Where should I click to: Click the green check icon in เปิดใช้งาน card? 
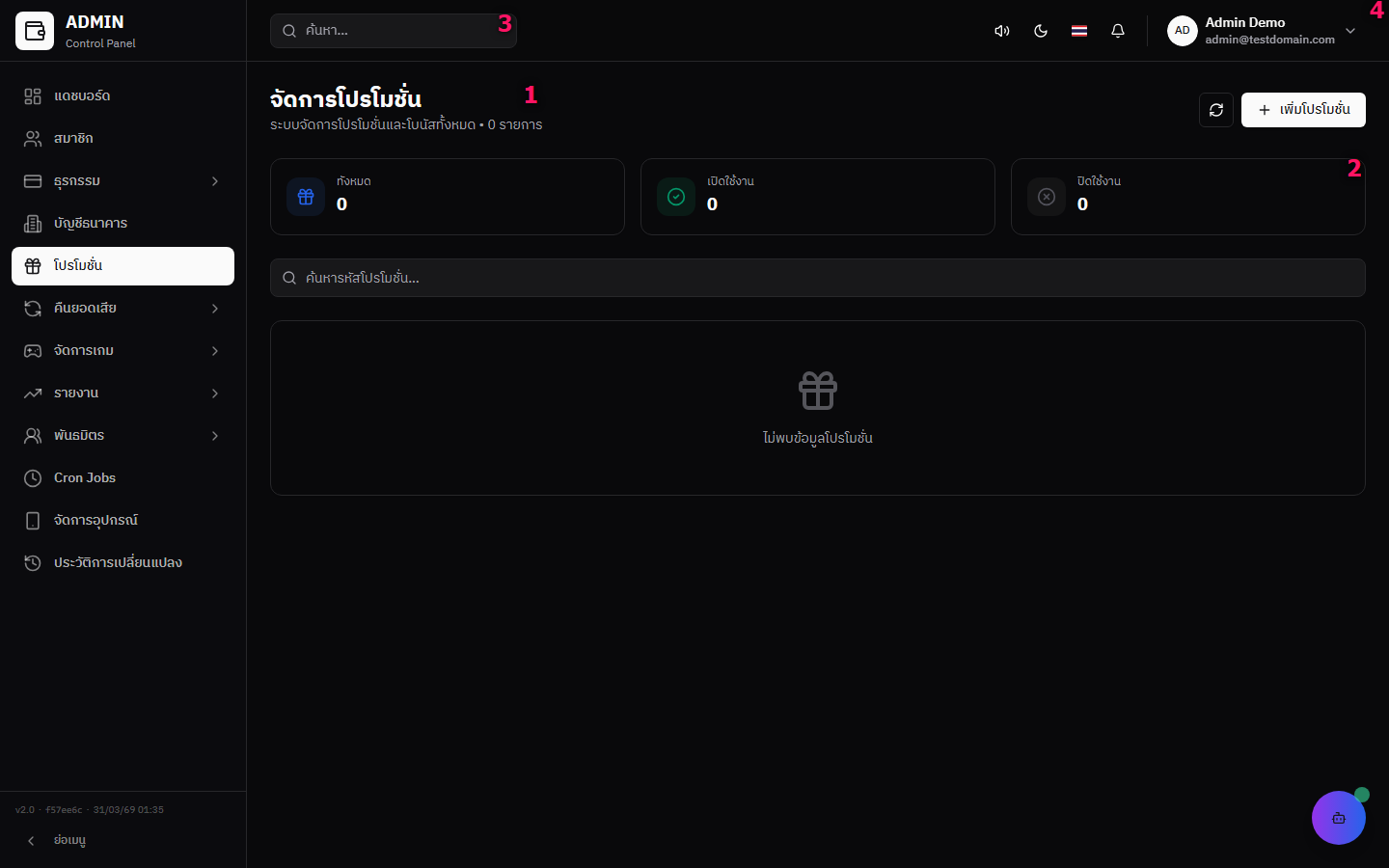click(x=676, y=197)
